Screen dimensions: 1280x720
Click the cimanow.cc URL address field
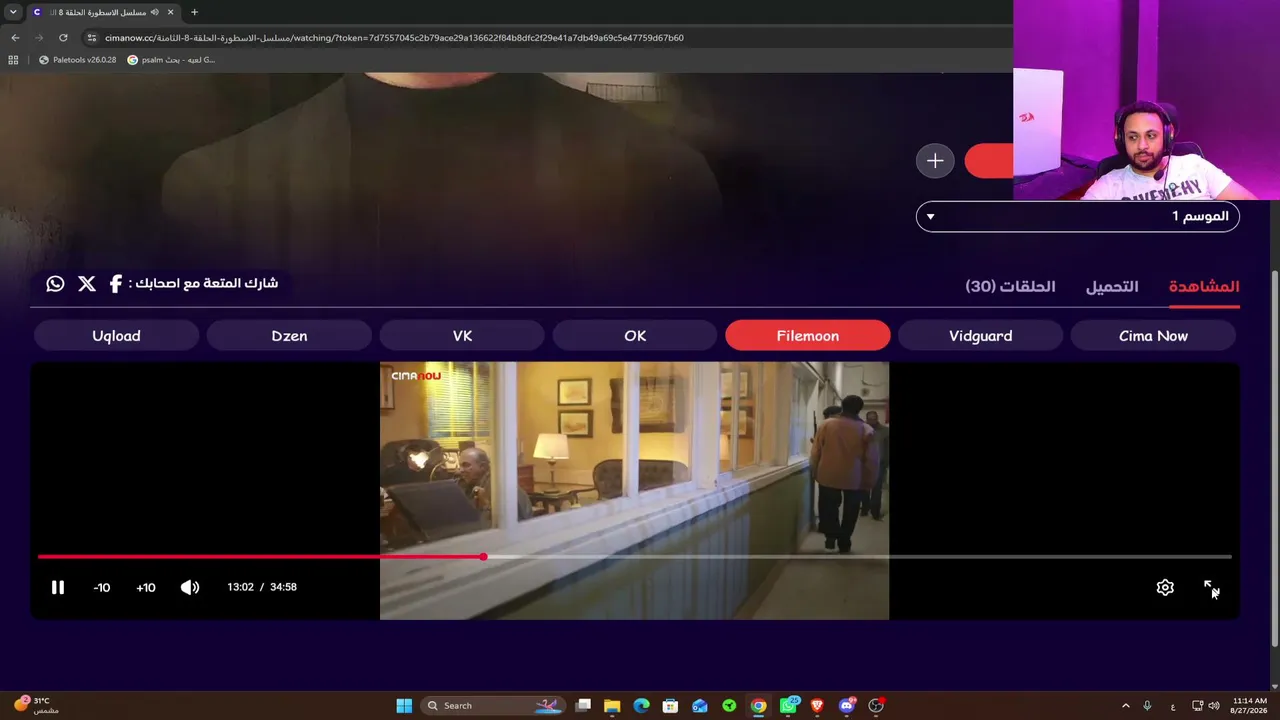394,38
